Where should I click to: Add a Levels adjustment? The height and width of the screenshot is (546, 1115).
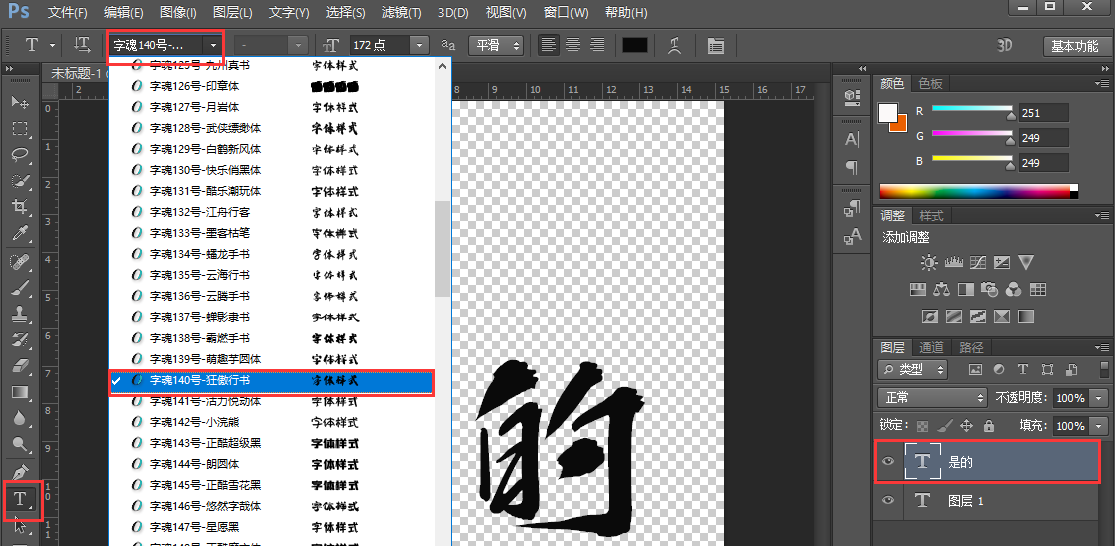pos(954,262)
